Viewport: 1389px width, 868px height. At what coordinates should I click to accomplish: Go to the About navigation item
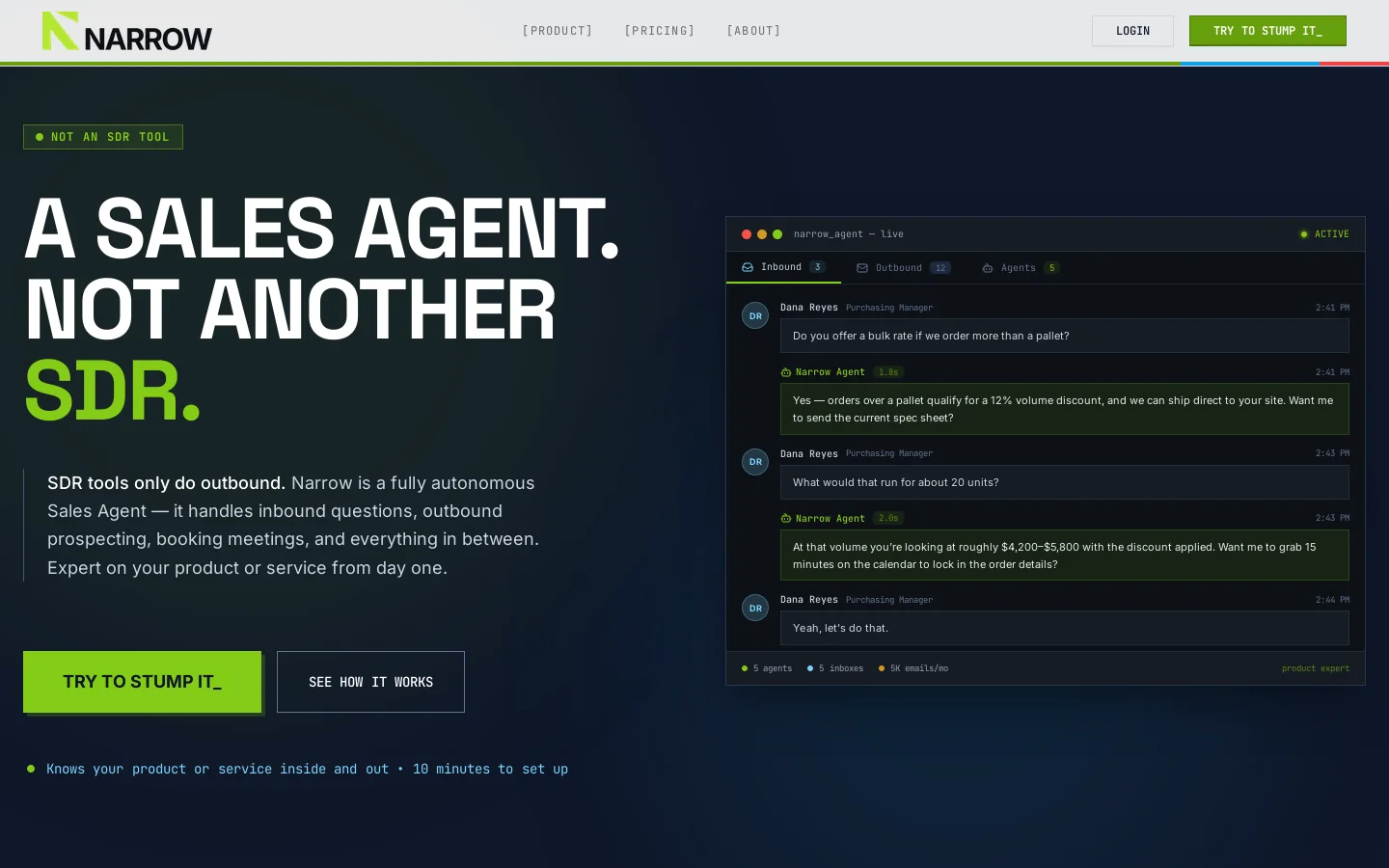pos(753,31)
